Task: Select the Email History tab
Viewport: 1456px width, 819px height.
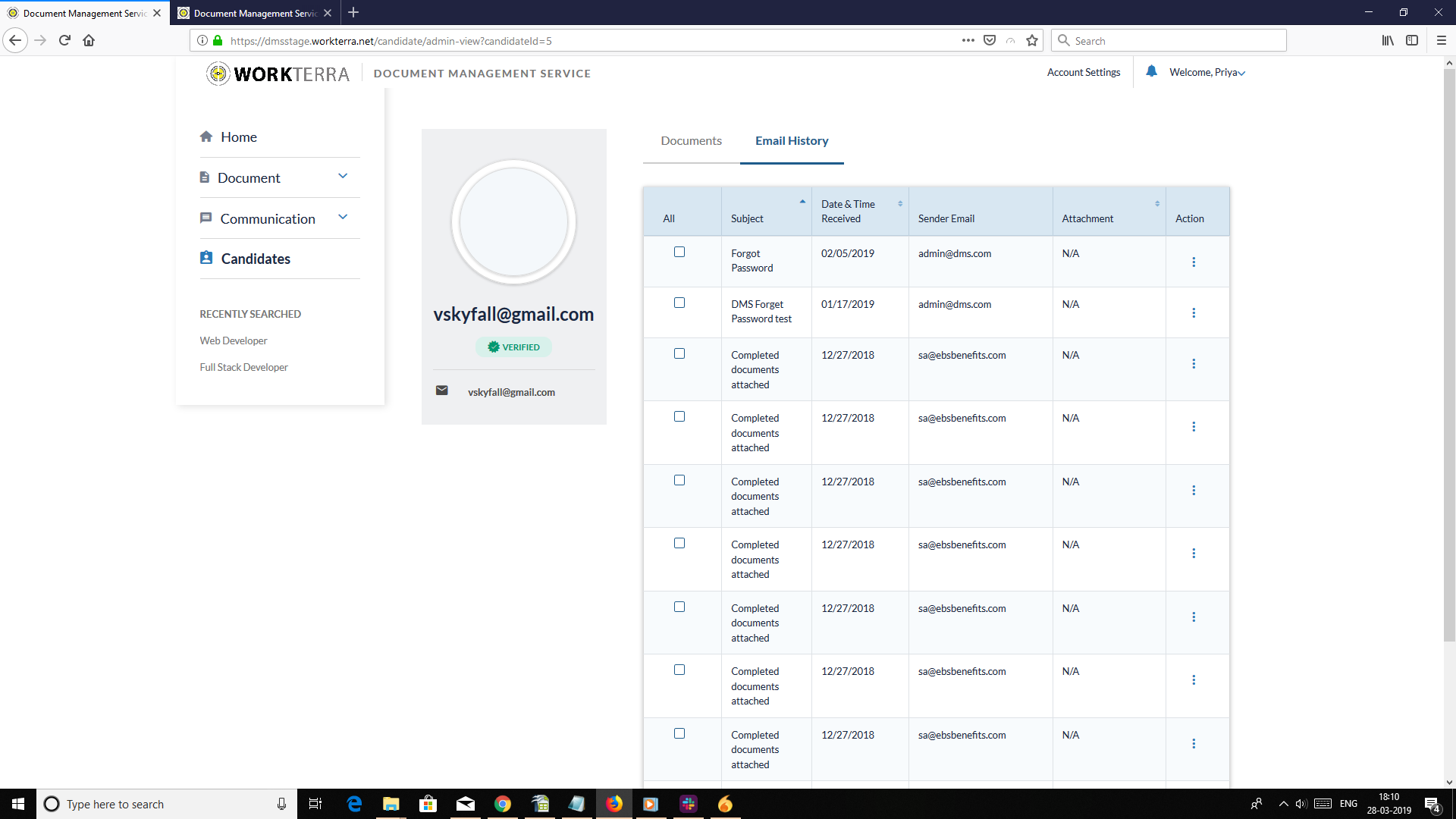Action: 792,141
